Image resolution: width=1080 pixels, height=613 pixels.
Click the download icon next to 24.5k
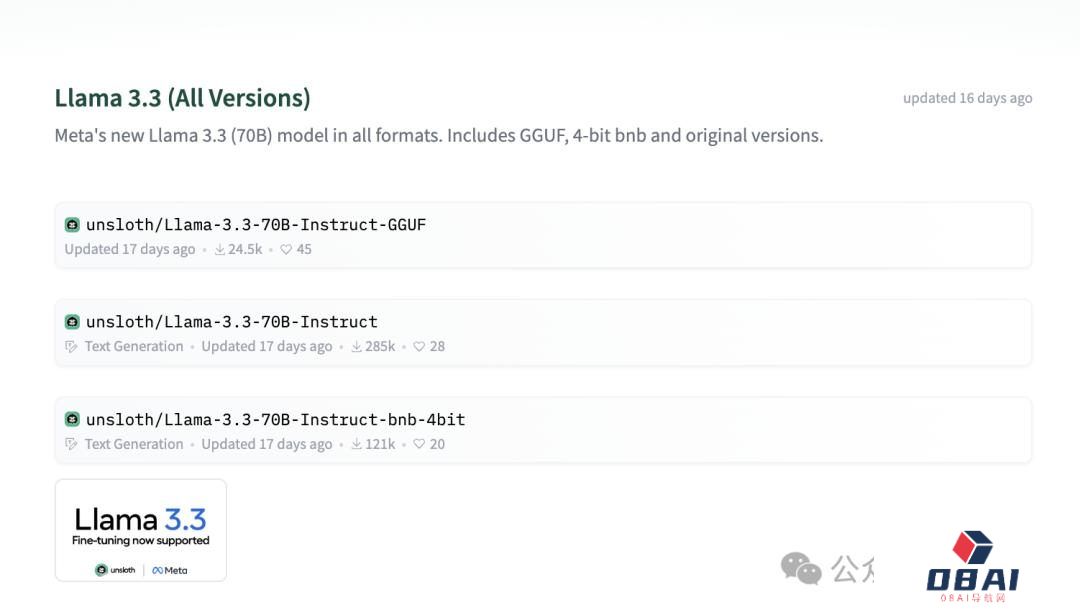(220, 250)
